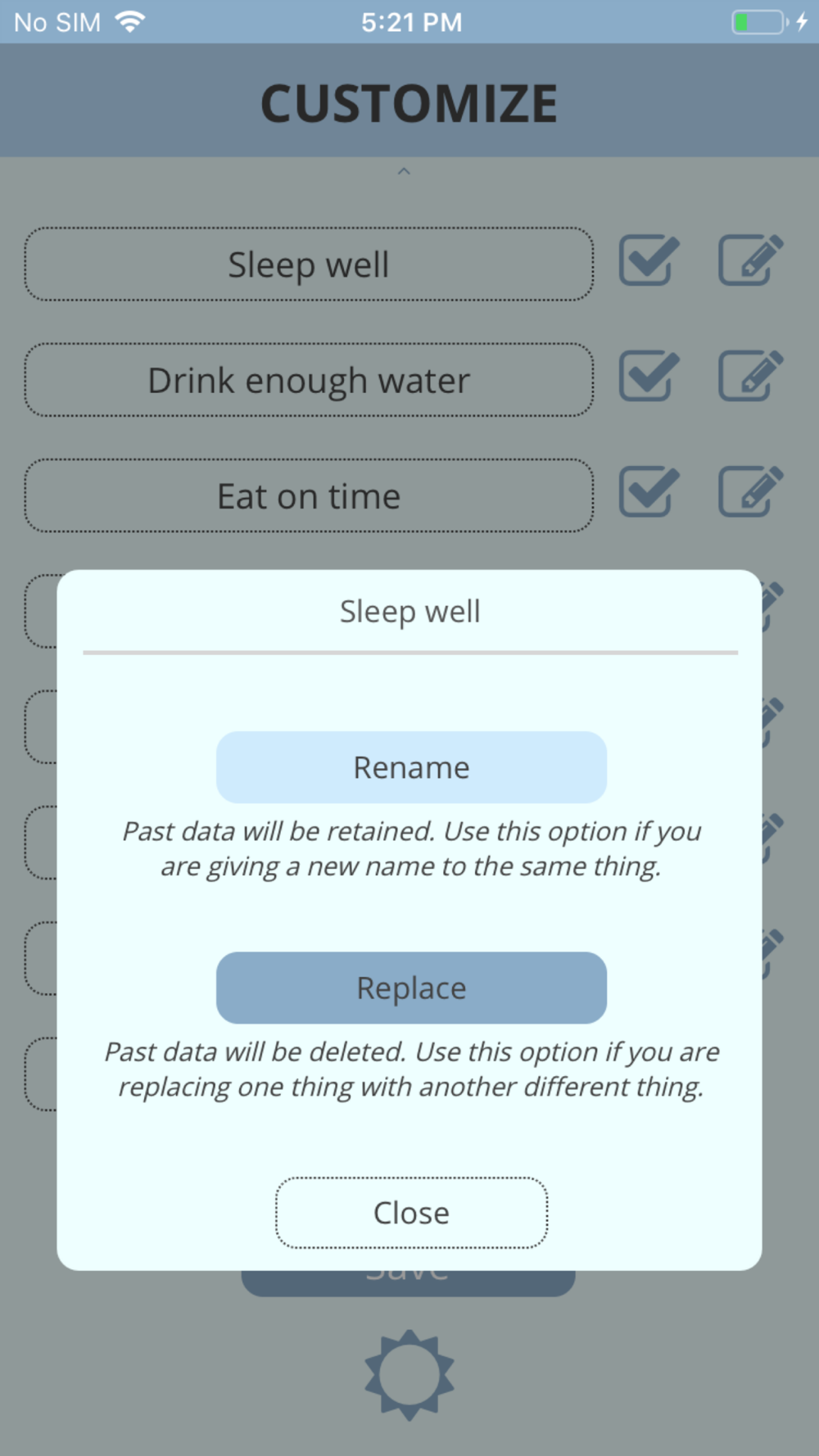Image resolution: width=819 pixels, height=1456 pixels.
Task: Select the Eat on time field
Action: click(309, 496)
